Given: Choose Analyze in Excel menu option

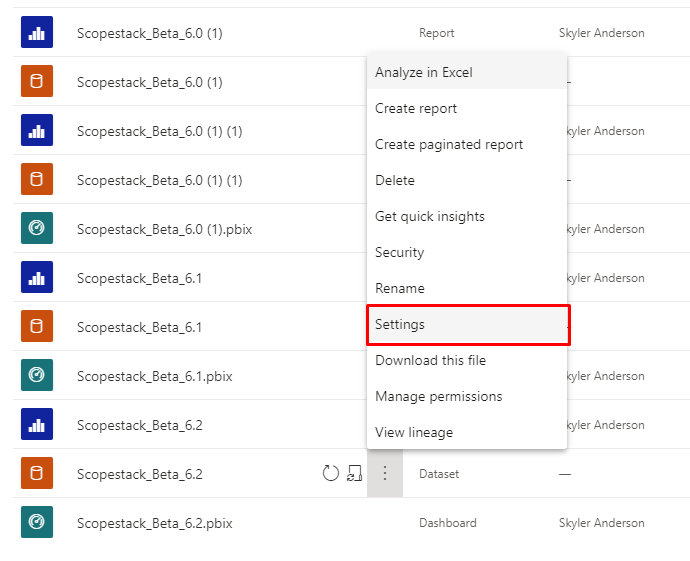Looking at the screenshot, I should [467, 72].
